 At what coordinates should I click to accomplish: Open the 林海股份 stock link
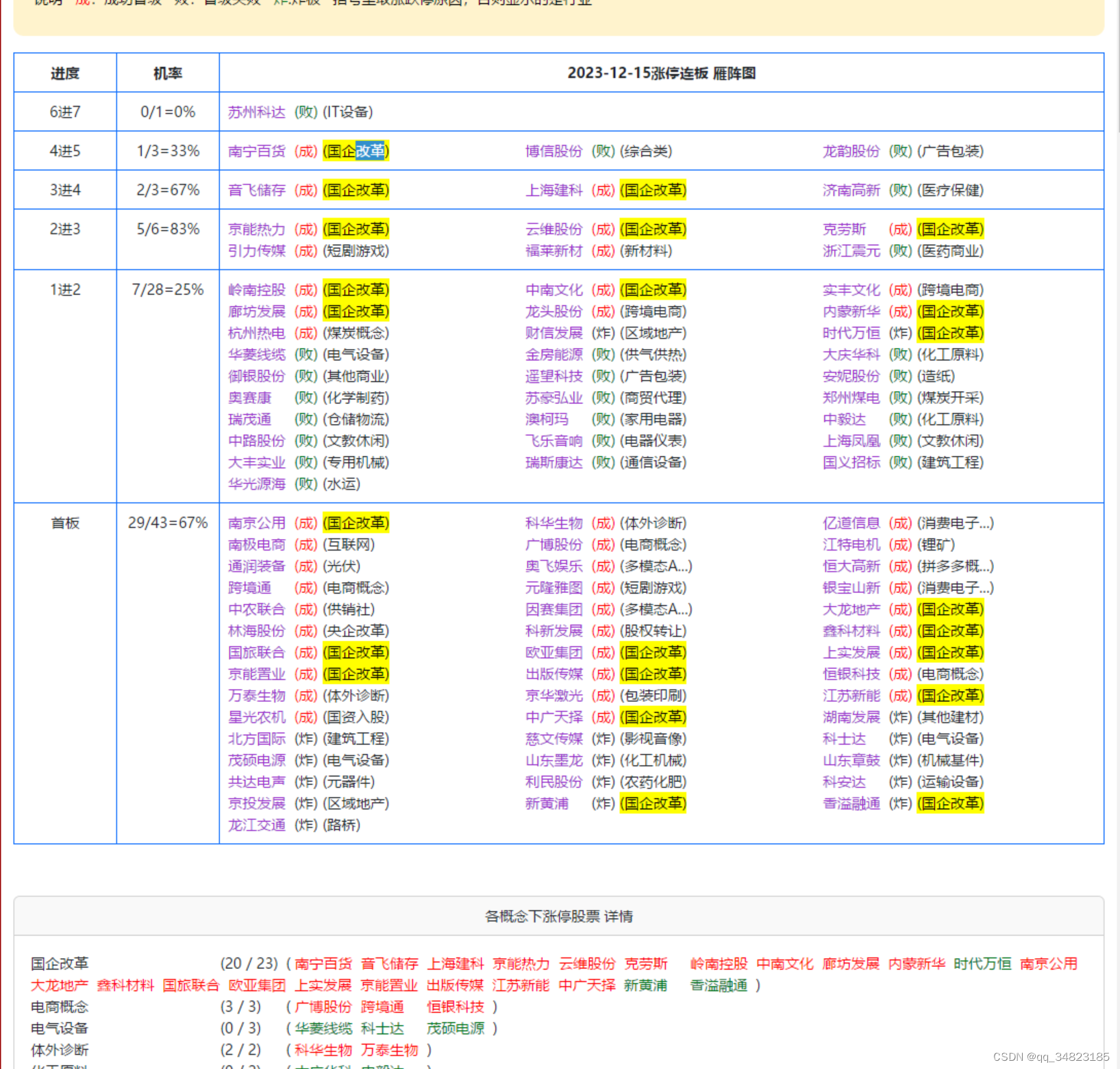(x=256, y=631)
